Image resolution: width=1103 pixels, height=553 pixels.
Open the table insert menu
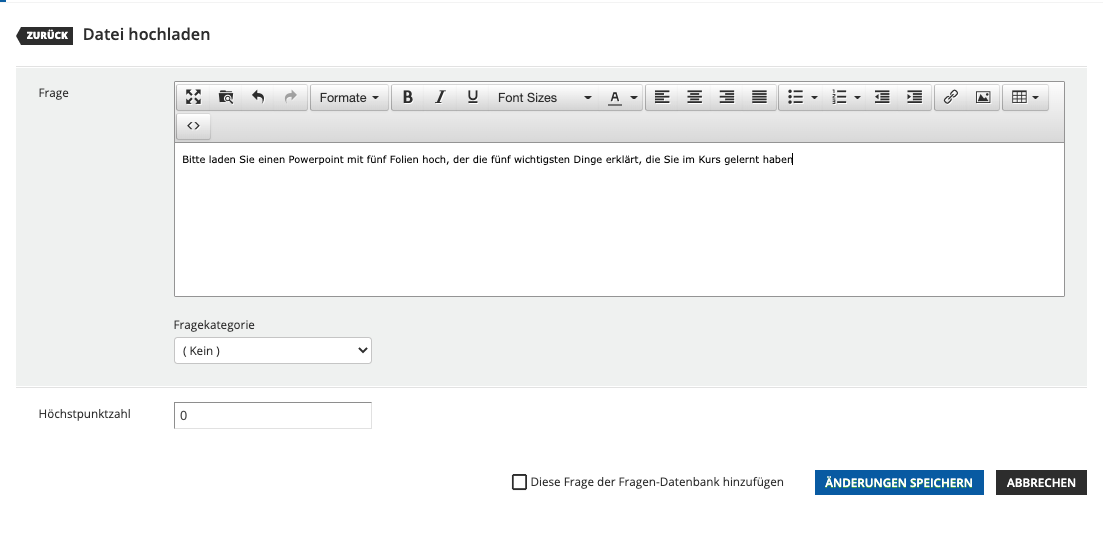click(1025, 97)
